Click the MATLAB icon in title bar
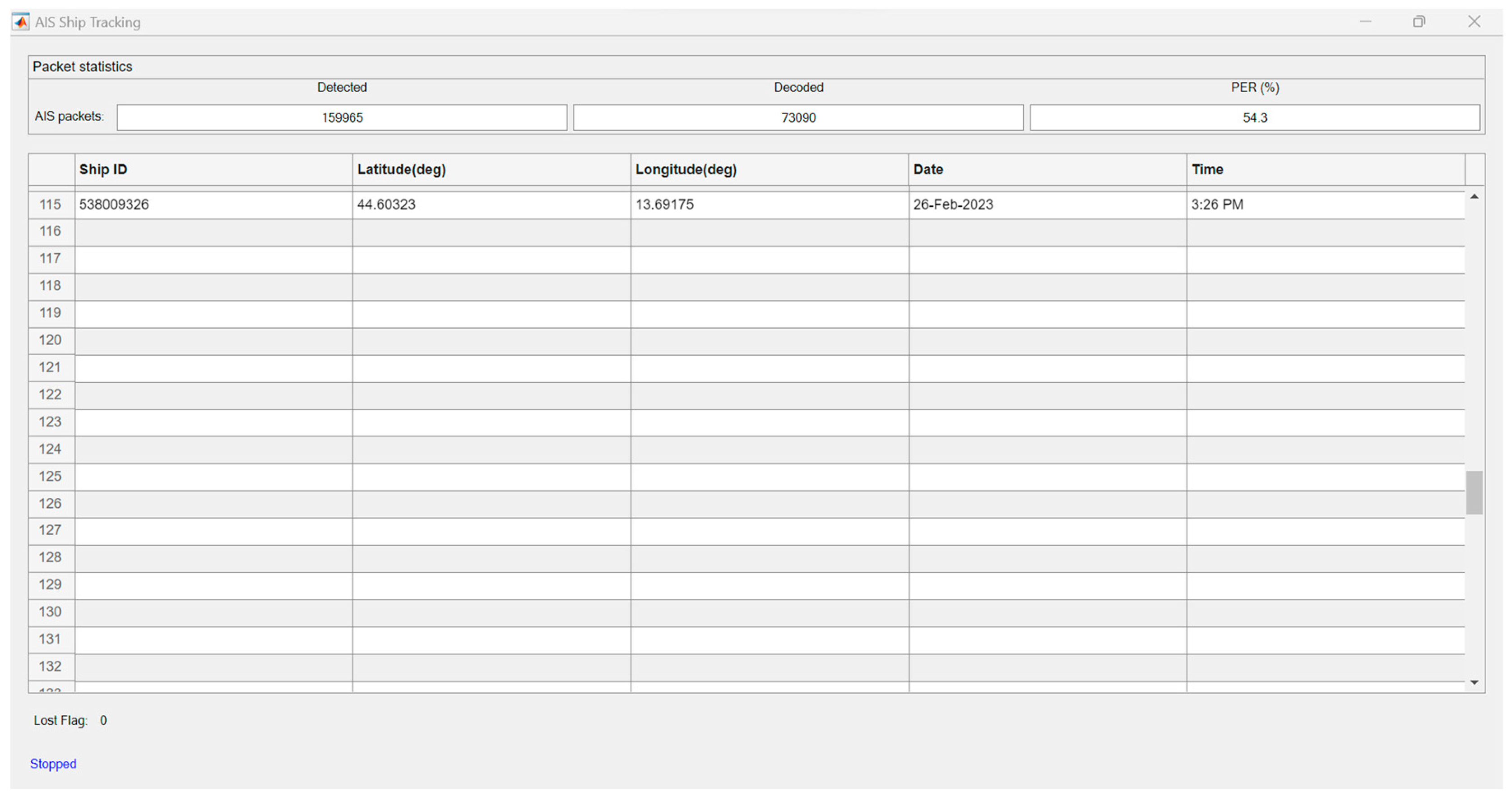Screen dimensions: 1512x802 point(21,22)
